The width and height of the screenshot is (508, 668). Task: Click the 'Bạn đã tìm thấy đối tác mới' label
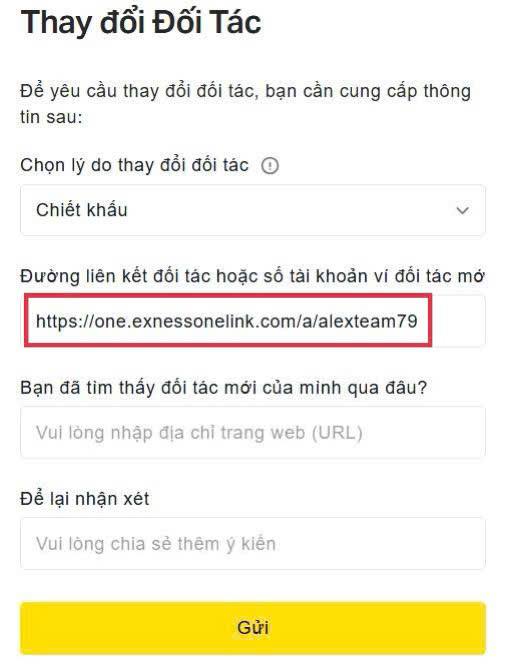coord(223,388)
